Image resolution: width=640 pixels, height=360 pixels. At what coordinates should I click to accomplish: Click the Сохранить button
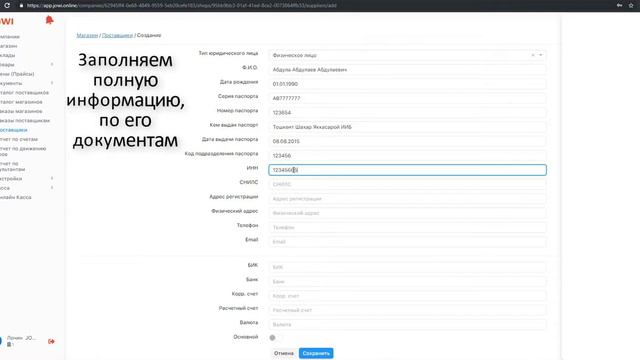tap(316, 353)
